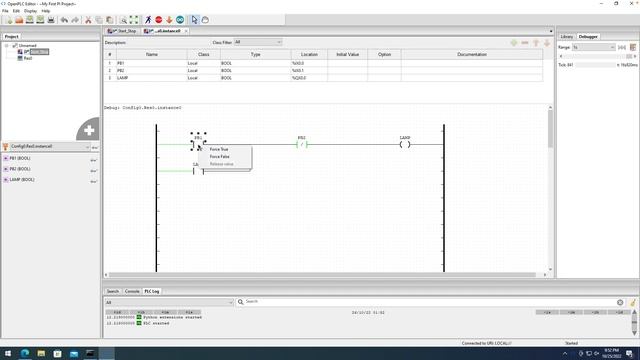Click the LAMP coil in the ladder
640x360 pixels.
pyautogui.click(x=405, y=144)
